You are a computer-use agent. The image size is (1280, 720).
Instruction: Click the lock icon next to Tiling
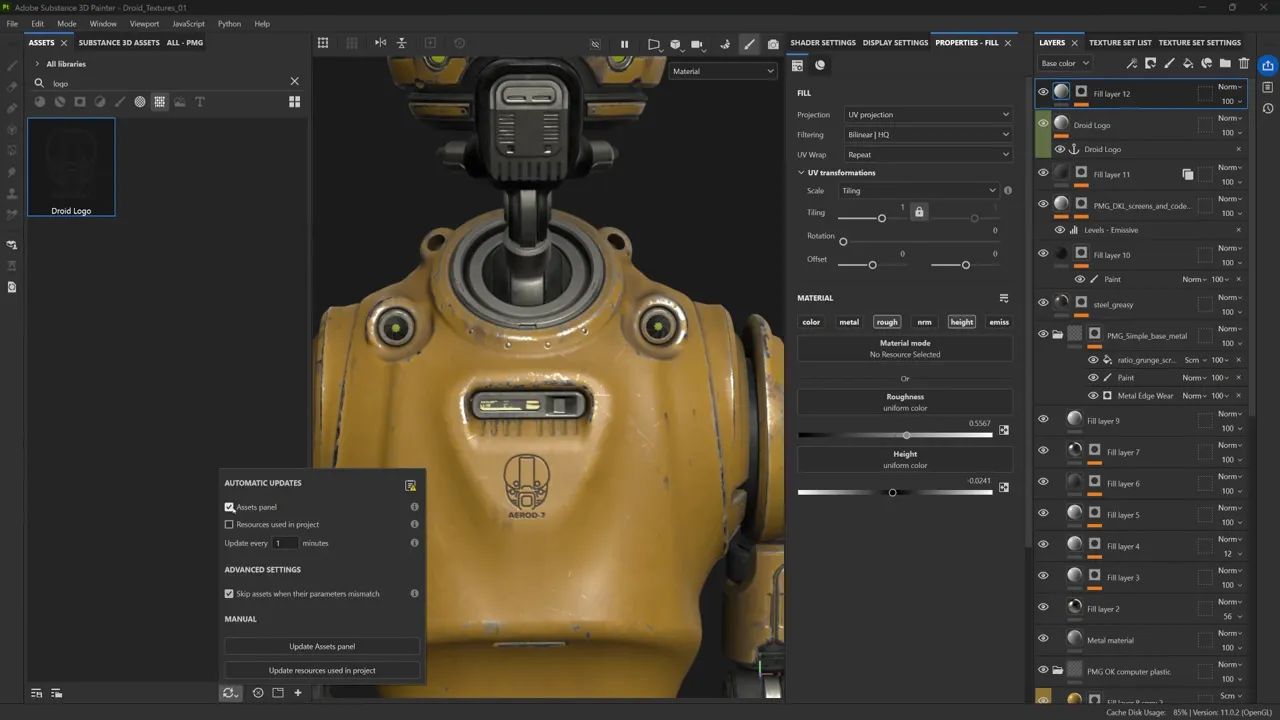(x=919, y=212)
